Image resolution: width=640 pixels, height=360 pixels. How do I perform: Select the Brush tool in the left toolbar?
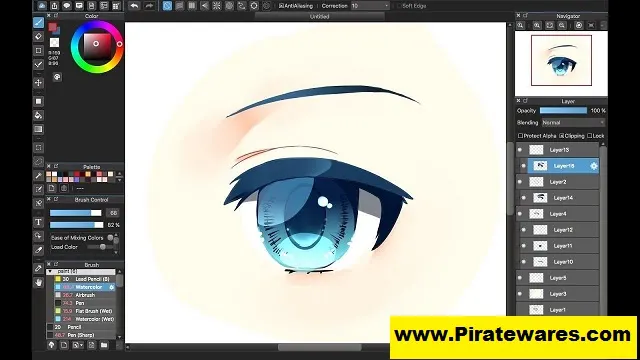38,22
